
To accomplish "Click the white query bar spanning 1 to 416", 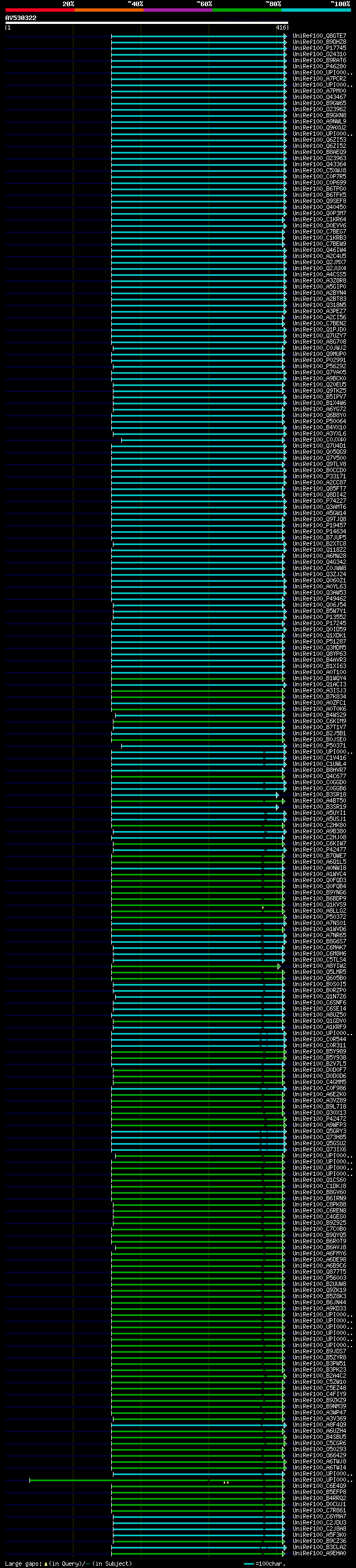I will (147, 23).
